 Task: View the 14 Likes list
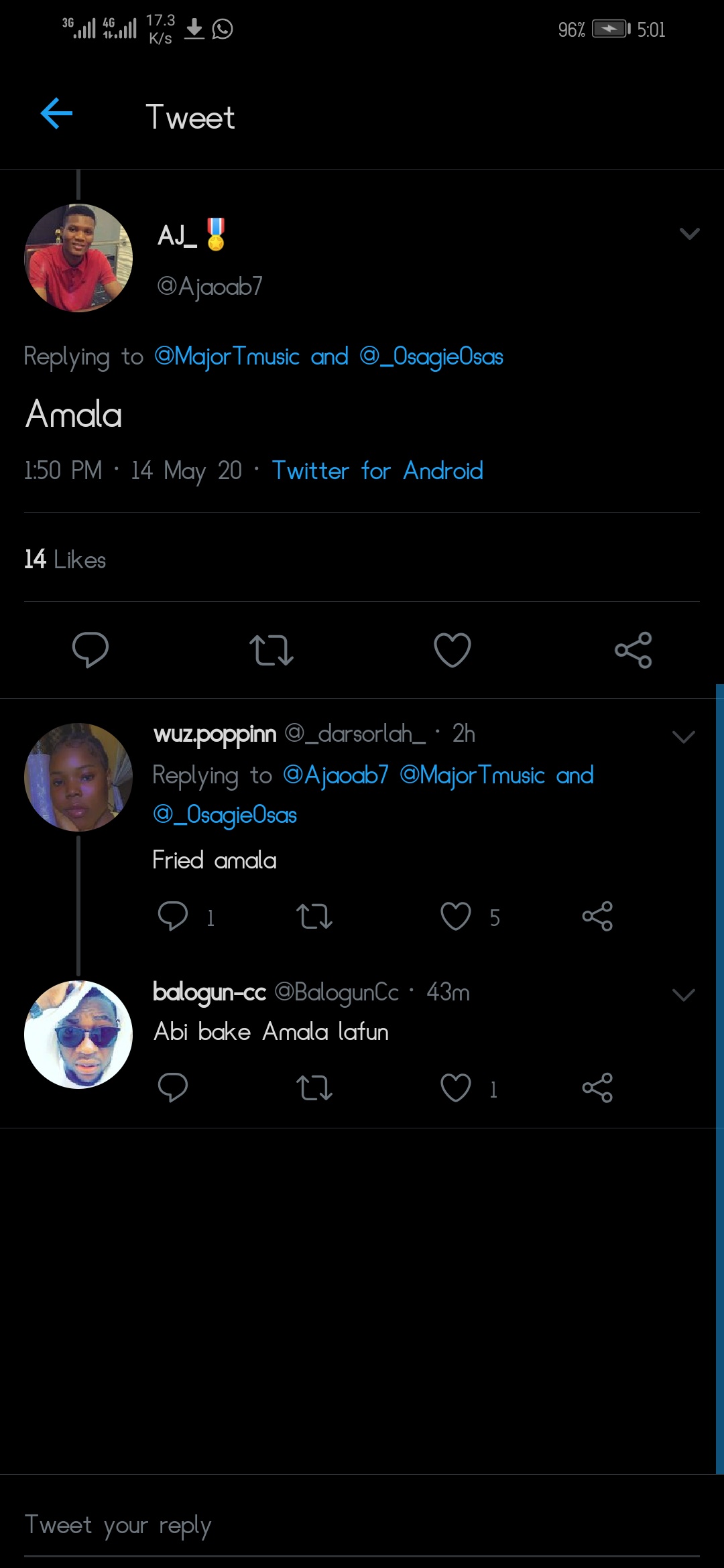click(65, 560)
